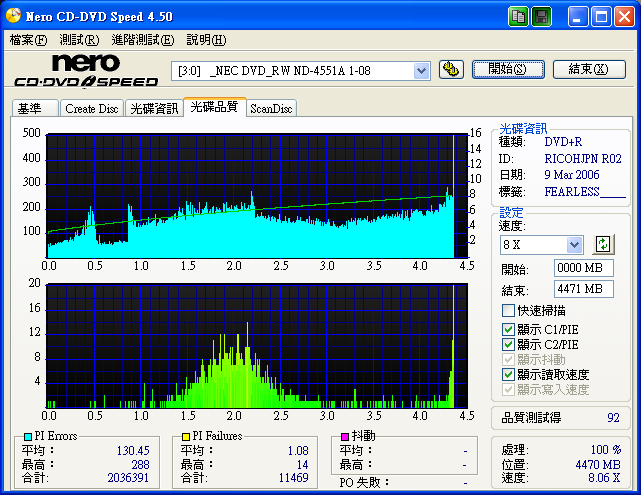The image size is (641, 495).
Task: Click the cyan PI Errors color swatch
Action: tap(28, 437)
